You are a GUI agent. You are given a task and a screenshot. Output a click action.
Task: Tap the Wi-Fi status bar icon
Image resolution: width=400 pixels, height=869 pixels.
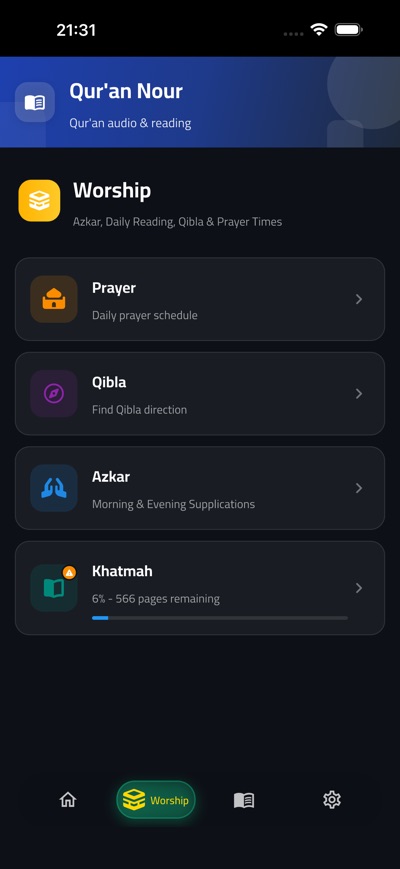click(x=319, y=29)
